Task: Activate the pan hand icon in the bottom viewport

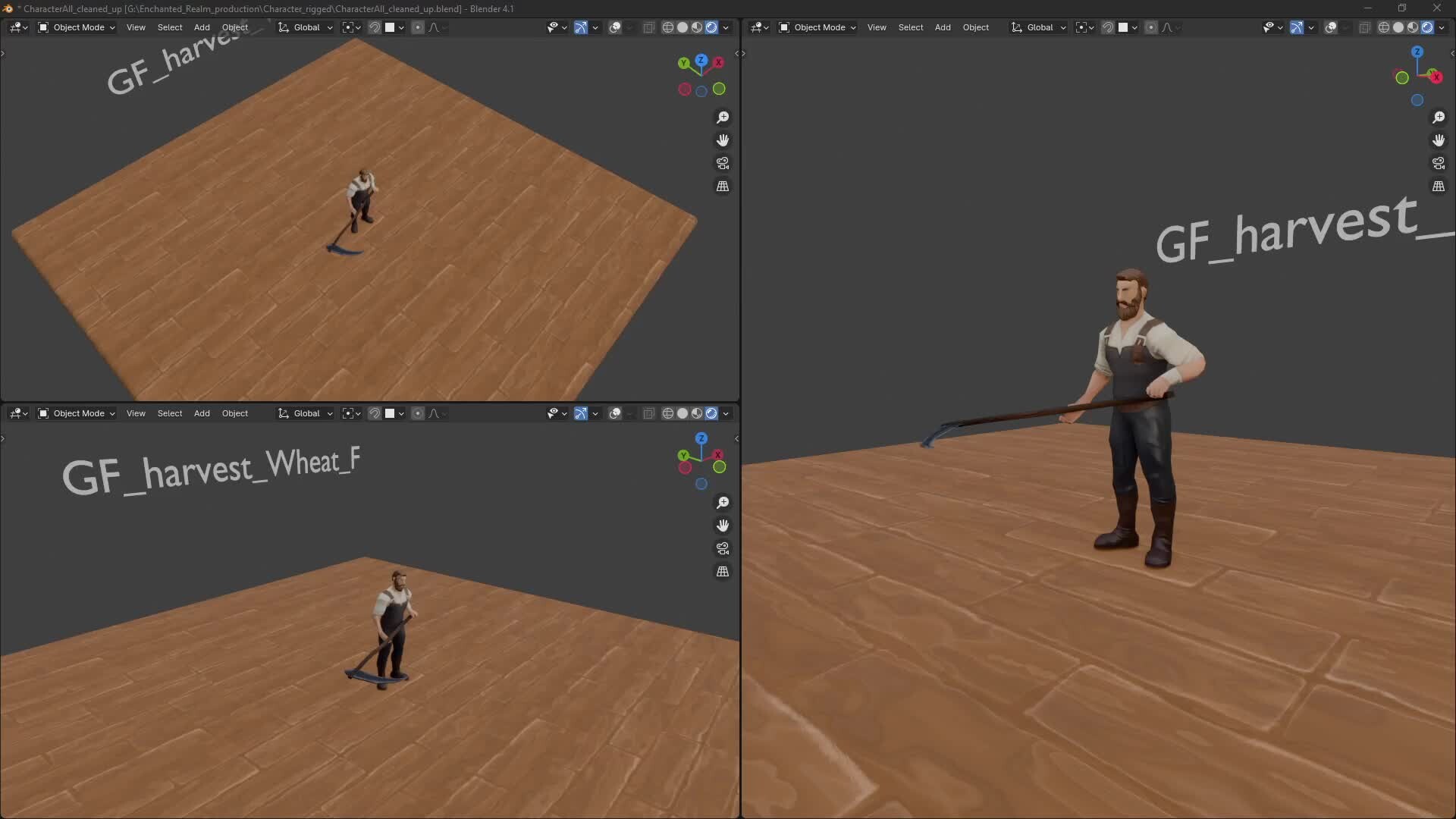Action: tap(723, 525)
